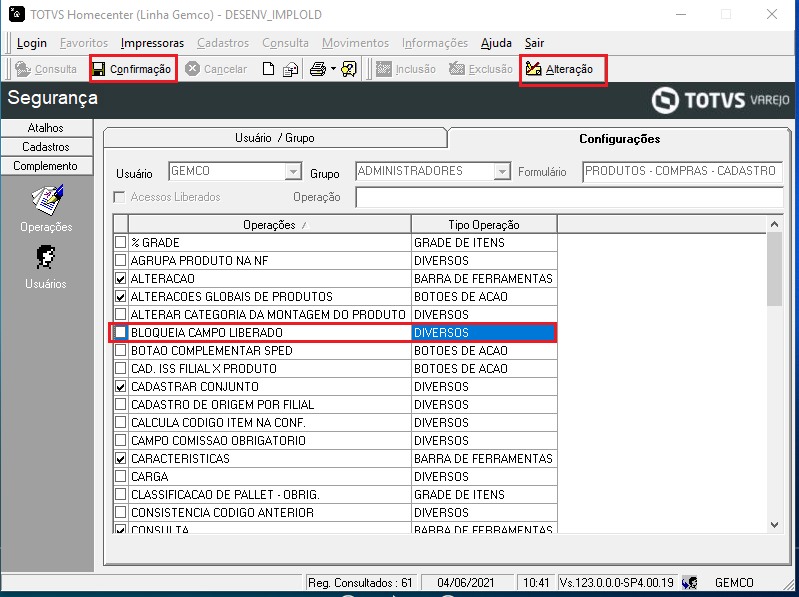Click the printer icon in toolbar

318,69
